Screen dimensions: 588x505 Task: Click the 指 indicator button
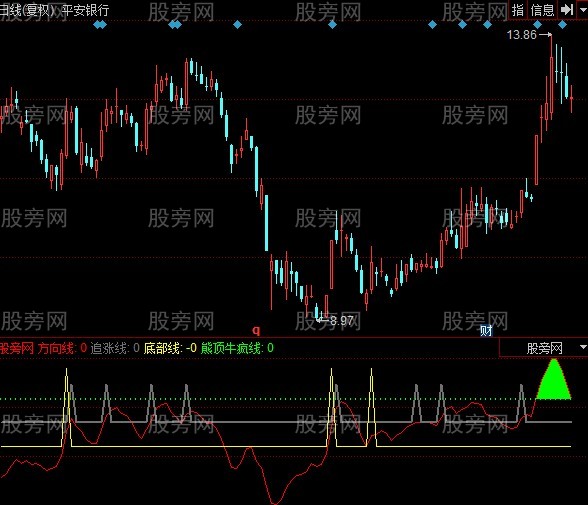click(518, 10)
